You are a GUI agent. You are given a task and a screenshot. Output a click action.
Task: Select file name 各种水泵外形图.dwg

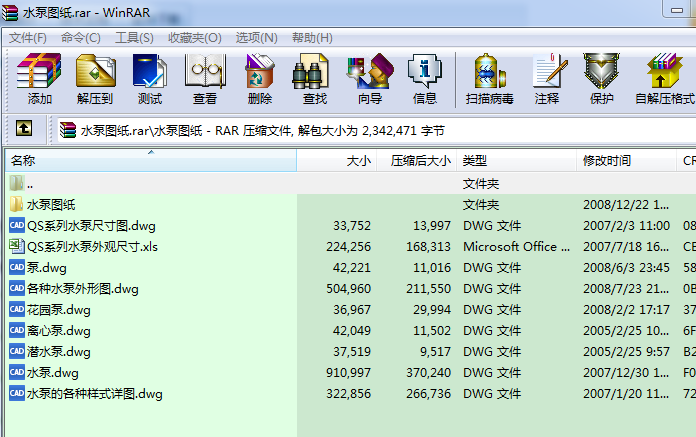[x=83, y=289]
